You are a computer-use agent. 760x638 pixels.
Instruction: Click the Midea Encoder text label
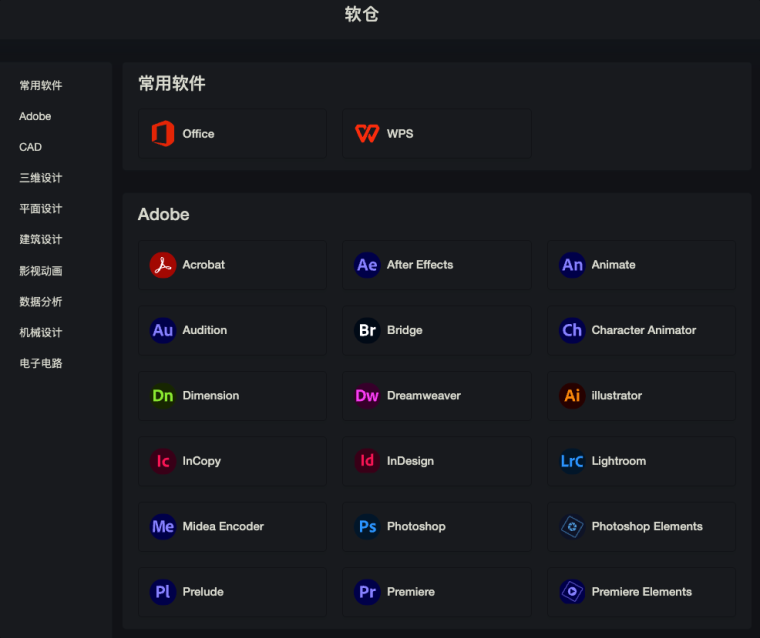pyautogui.click(x=223, y=526)
